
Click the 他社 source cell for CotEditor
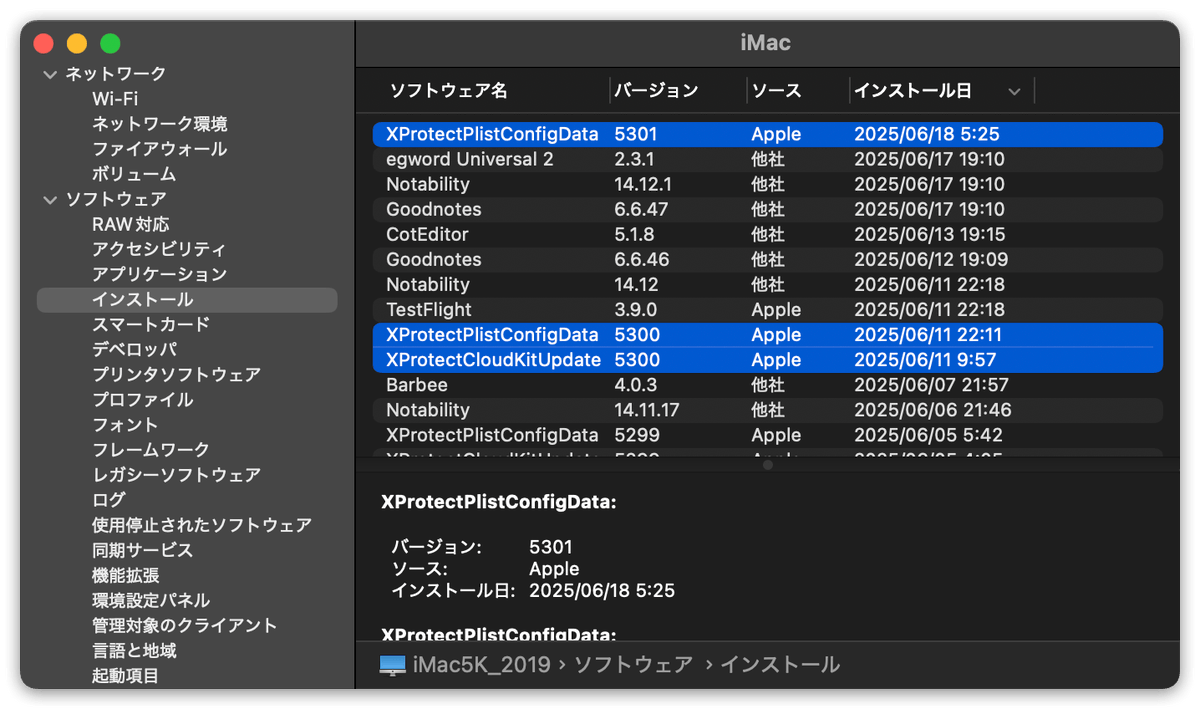click(768, 234)
